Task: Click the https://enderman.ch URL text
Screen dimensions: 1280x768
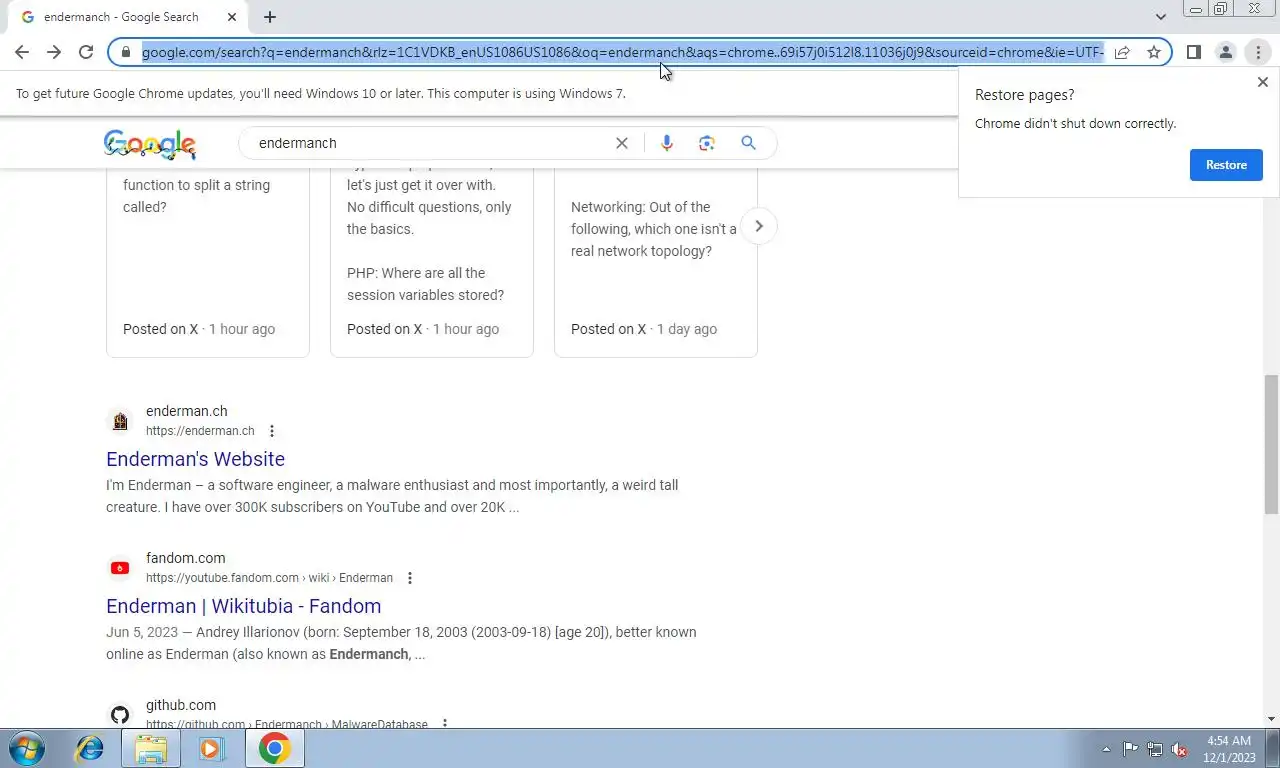Action: [x=200, y=431]
